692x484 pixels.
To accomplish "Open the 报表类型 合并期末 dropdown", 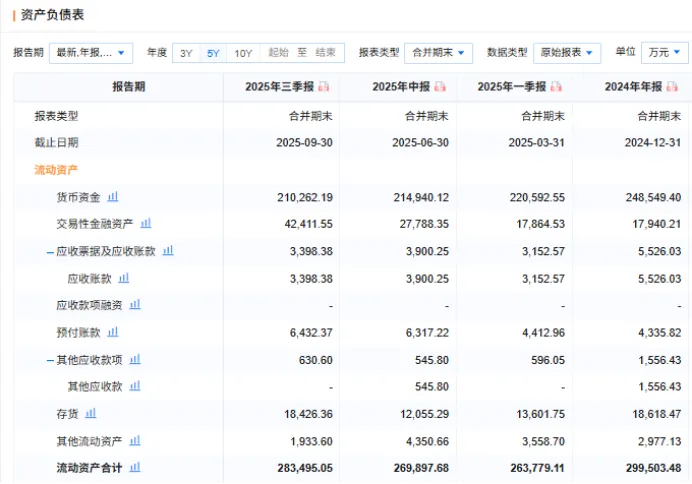I will click(439, 53).
